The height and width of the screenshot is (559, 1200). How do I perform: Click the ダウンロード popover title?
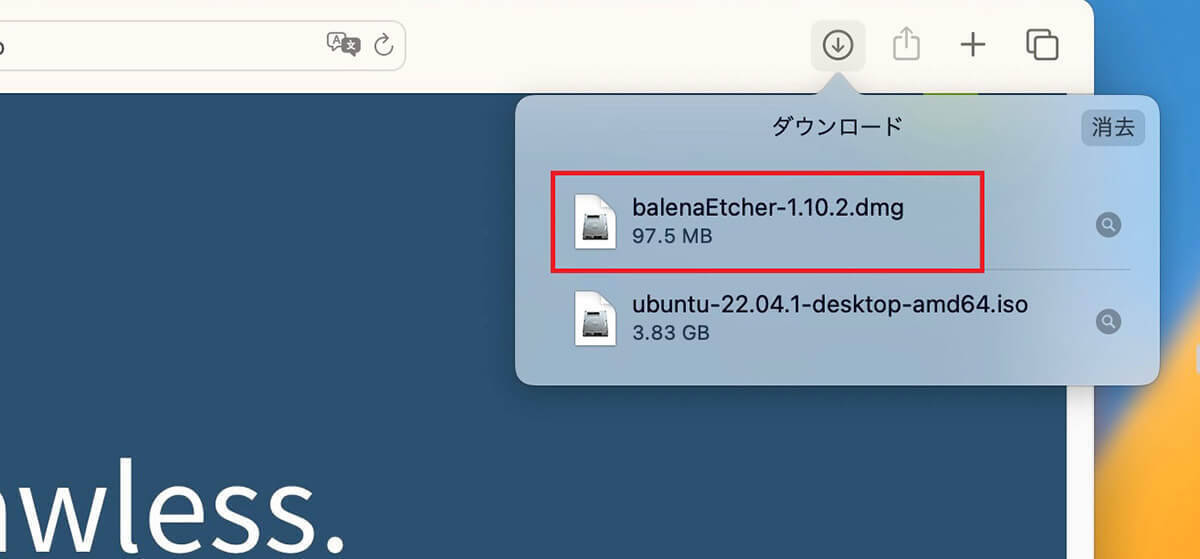click(837, 126)
